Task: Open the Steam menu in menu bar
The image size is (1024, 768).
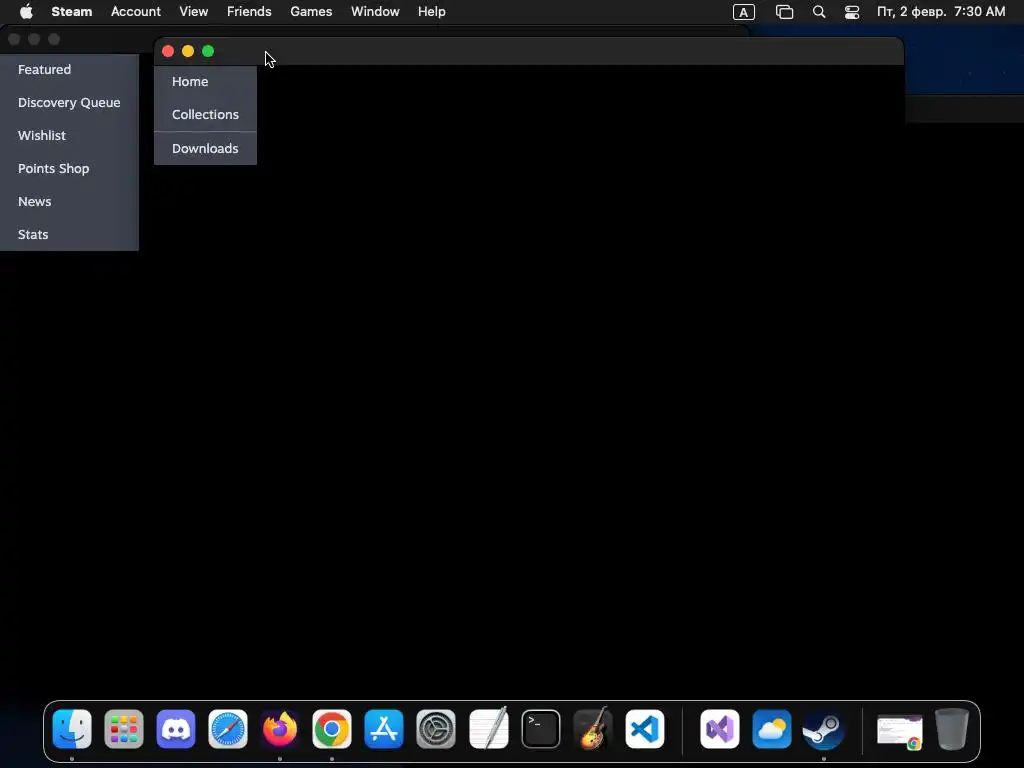Action: point(72,12)
